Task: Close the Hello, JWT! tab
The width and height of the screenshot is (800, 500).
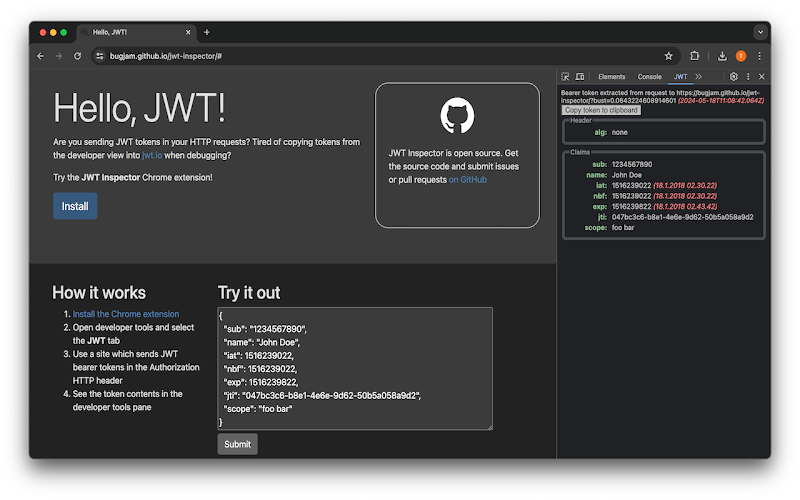Action: tap(188, 32)
